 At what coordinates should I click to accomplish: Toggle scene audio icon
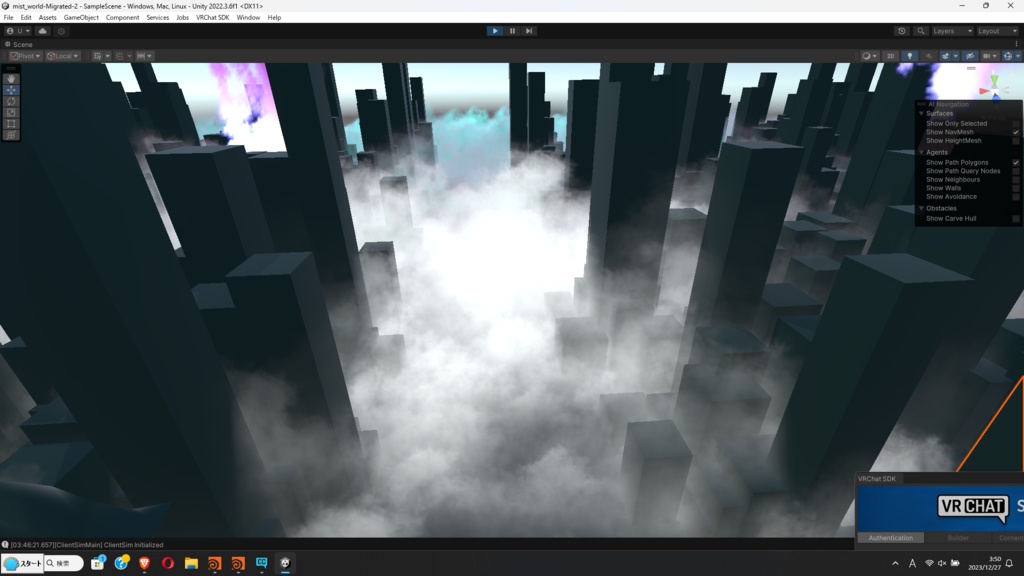(929, 56)
